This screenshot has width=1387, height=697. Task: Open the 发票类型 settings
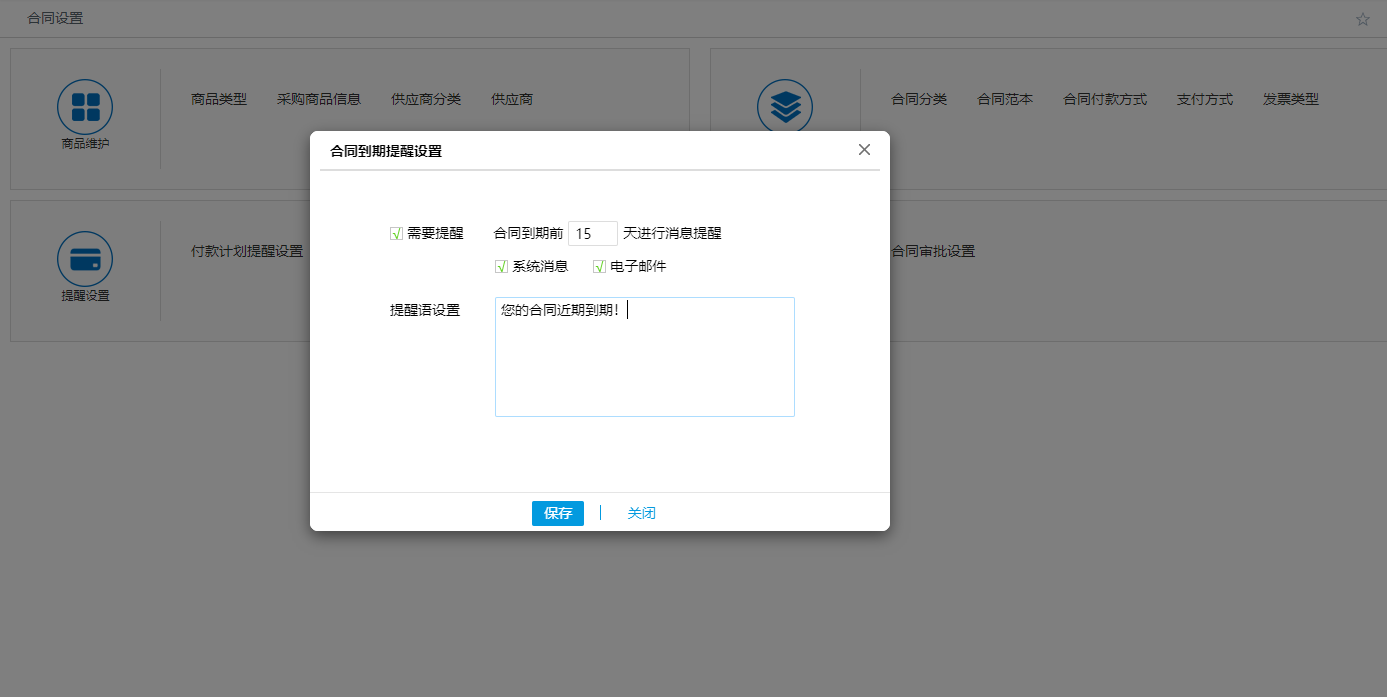pyautogui.click(x=1290, y=99)
